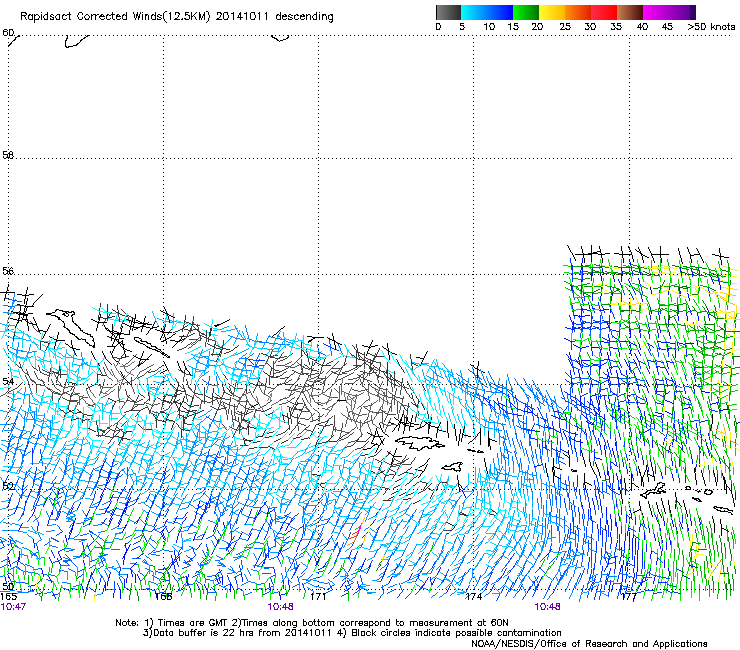Click the '10:48' time label beside longitude 171
The height and width of the screenshot is (650, 740).
click(x=280, y=607)
